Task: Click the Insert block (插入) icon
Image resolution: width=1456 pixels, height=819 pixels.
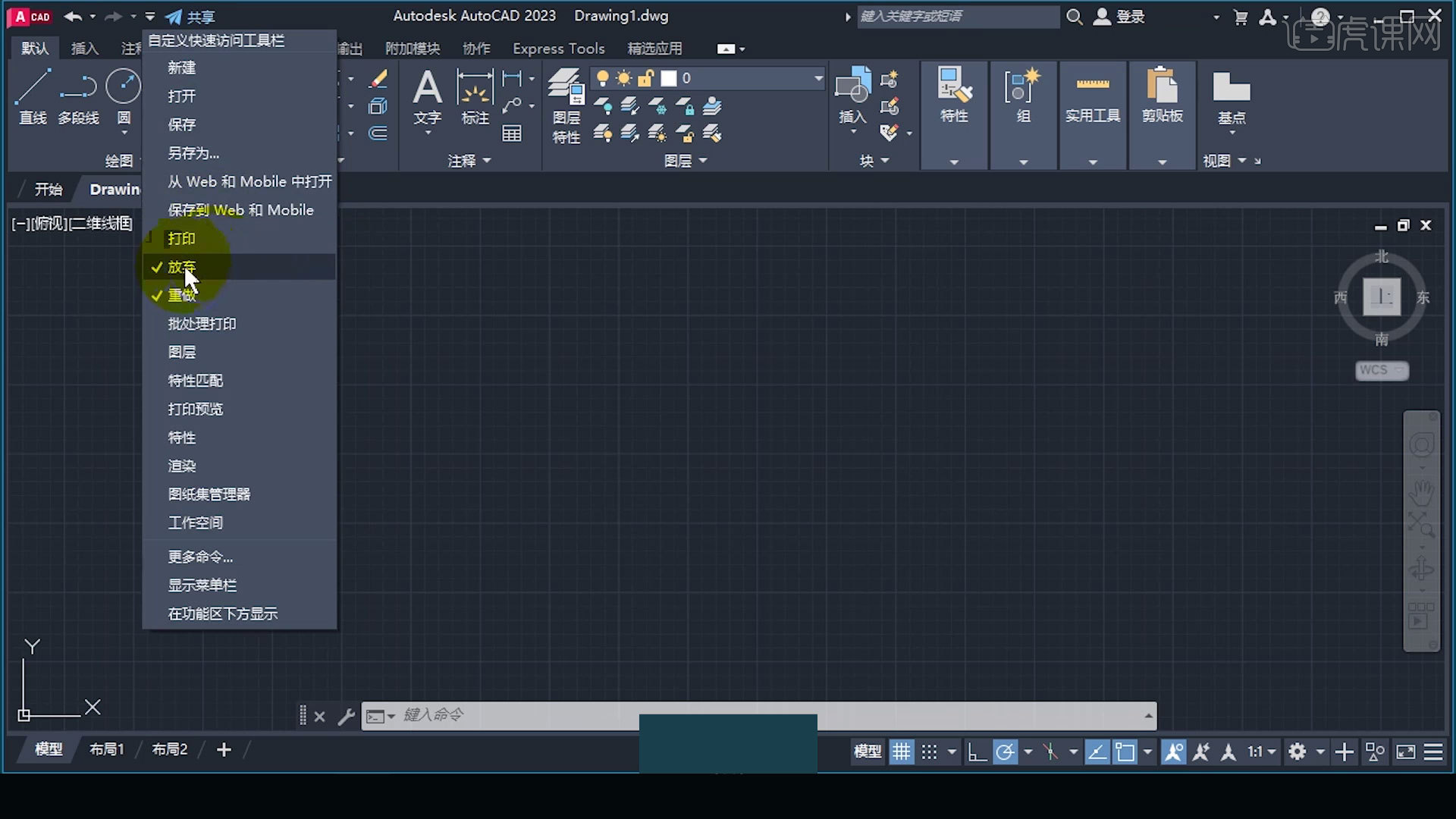Action: (x=852, y=86)
